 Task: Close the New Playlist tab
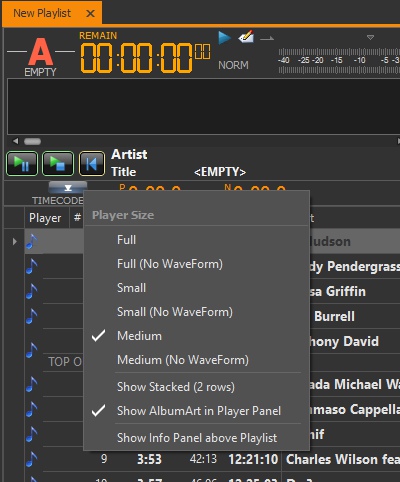pyautogui.click(x=90, y=14)
